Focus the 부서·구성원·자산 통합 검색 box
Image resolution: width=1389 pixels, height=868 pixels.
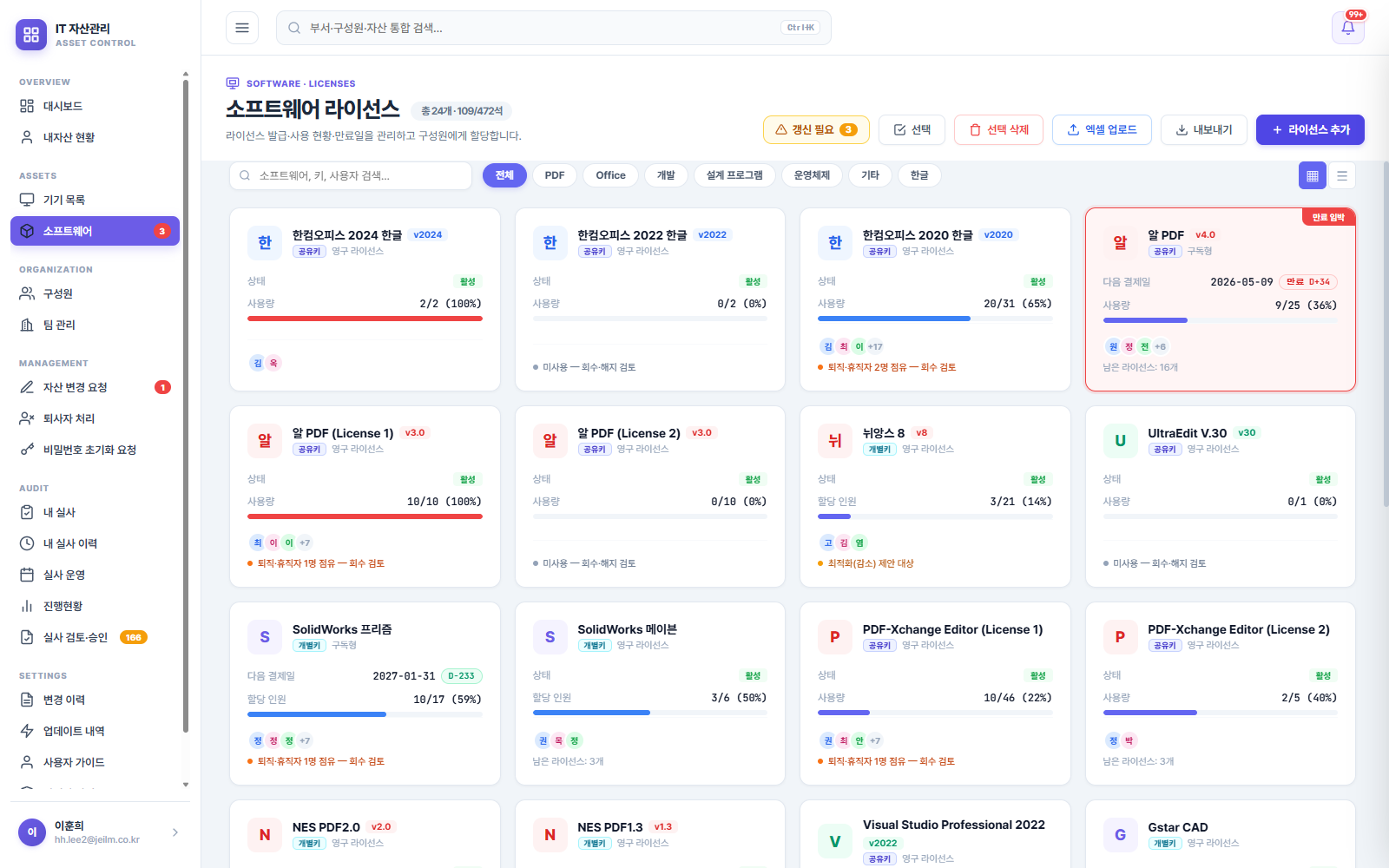554,28
